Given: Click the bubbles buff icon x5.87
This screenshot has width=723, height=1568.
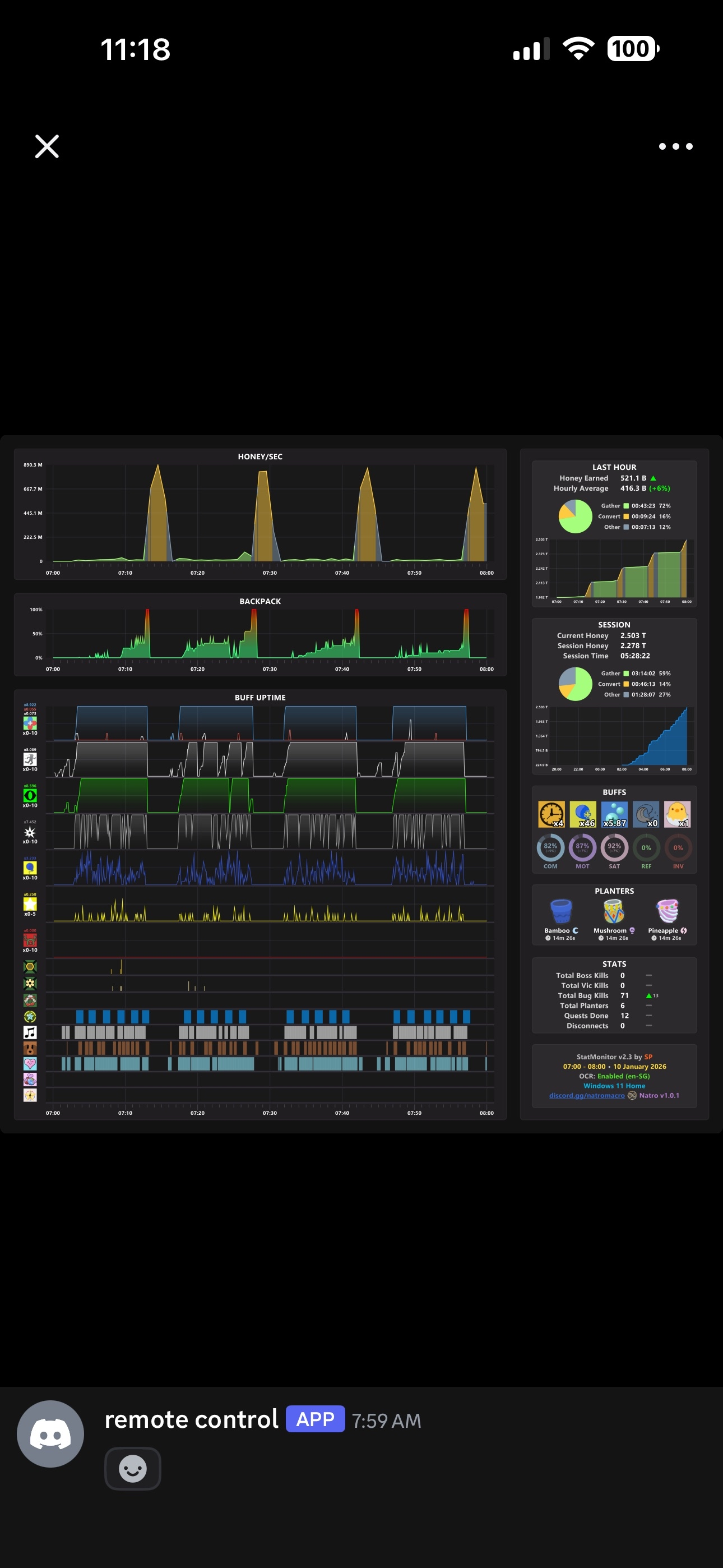Looking at the screenshot, I should [x=615, y=814].
